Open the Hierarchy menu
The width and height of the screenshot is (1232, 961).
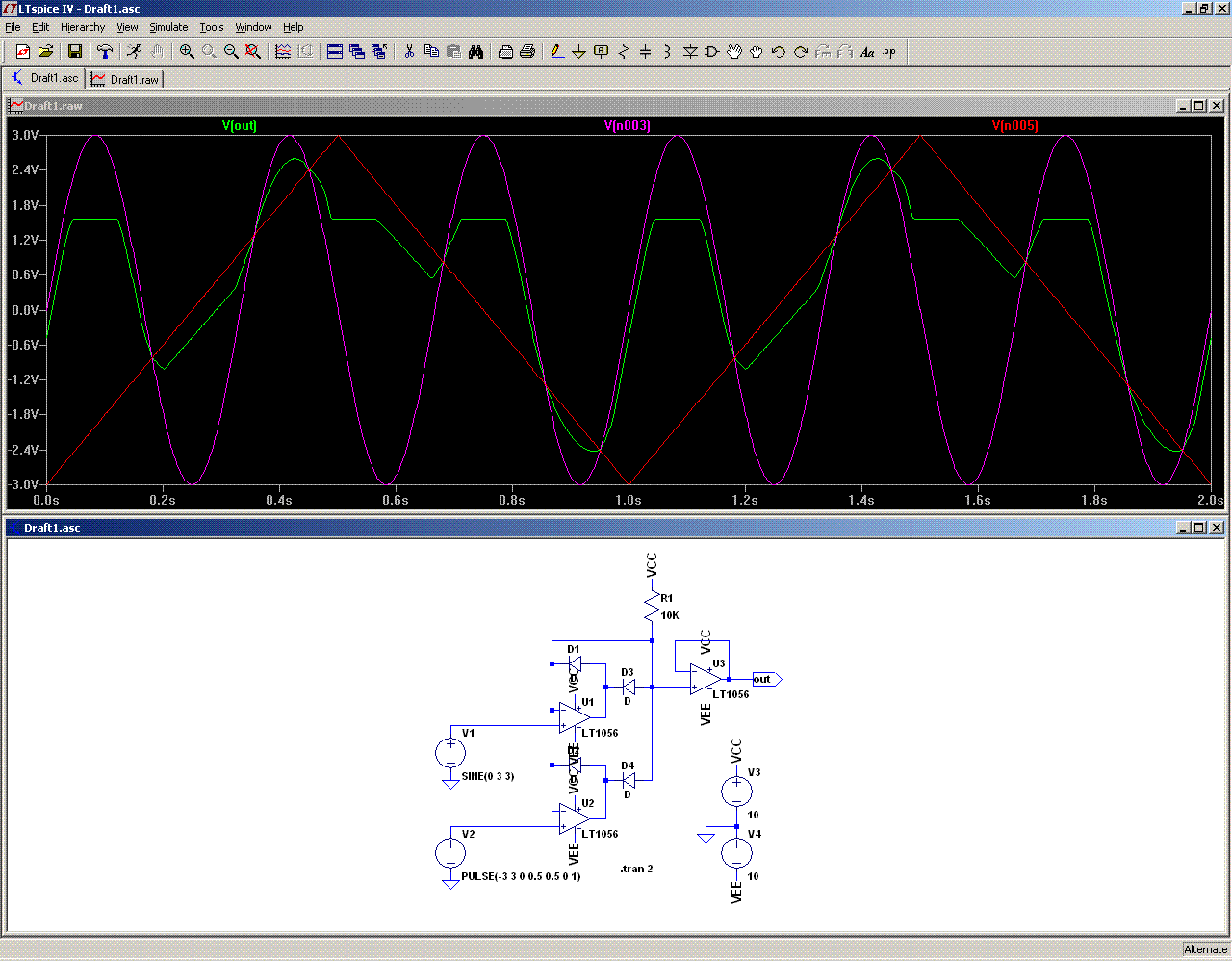pos(83,27)
